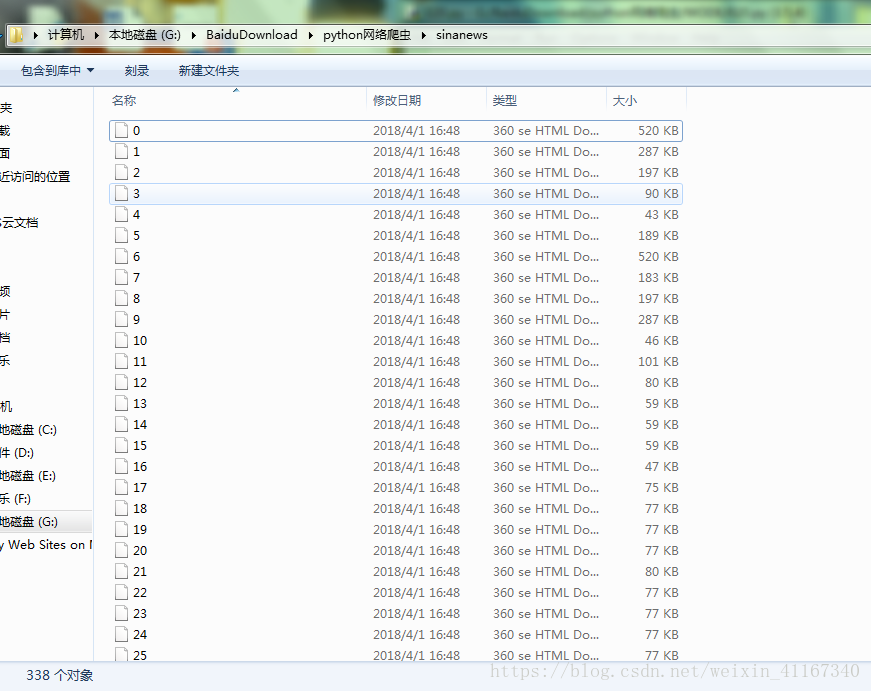Select 本地磁盘 (E:) in navigation pane
871x691 pixels.
[x=28, y=475]
